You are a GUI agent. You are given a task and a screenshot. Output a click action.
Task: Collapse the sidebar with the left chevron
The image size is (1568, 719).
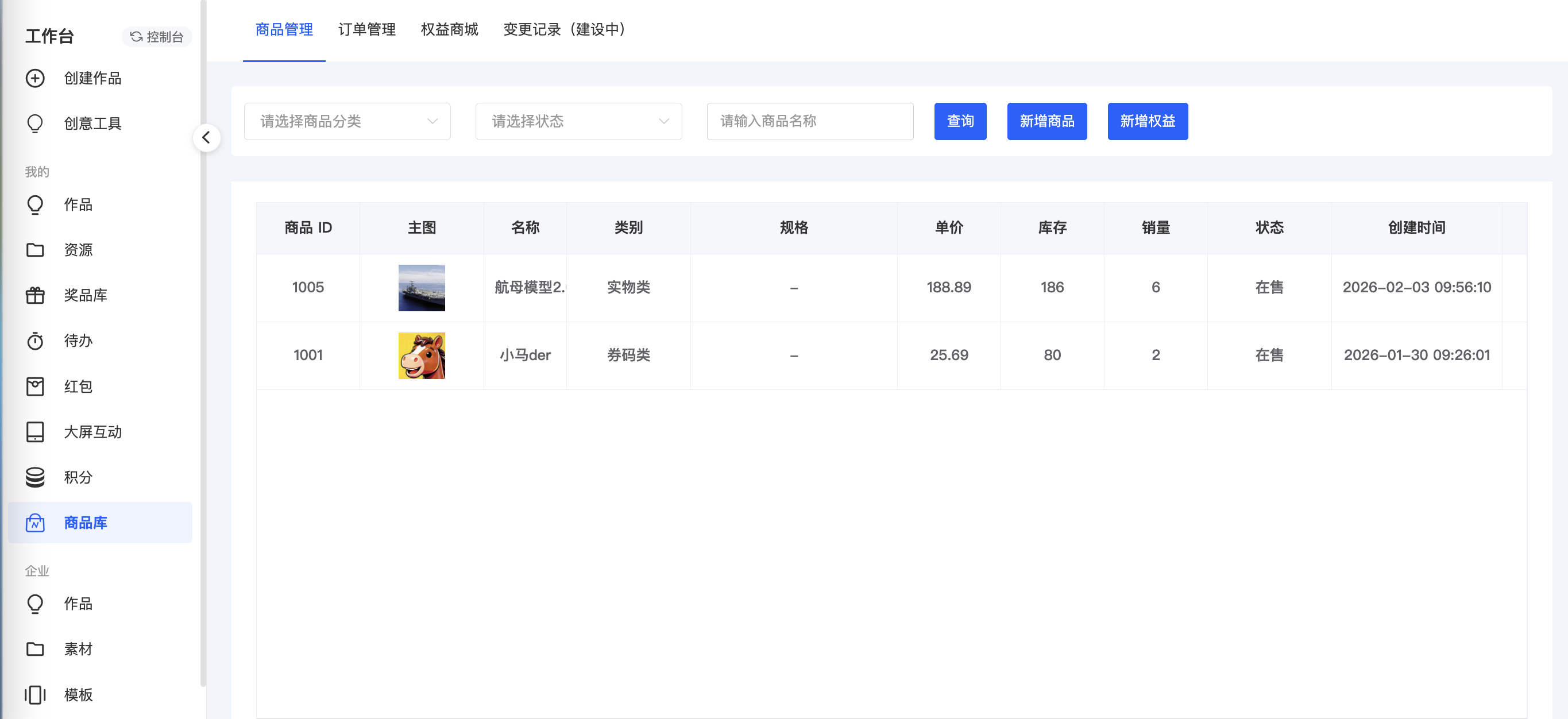point(206,138)
